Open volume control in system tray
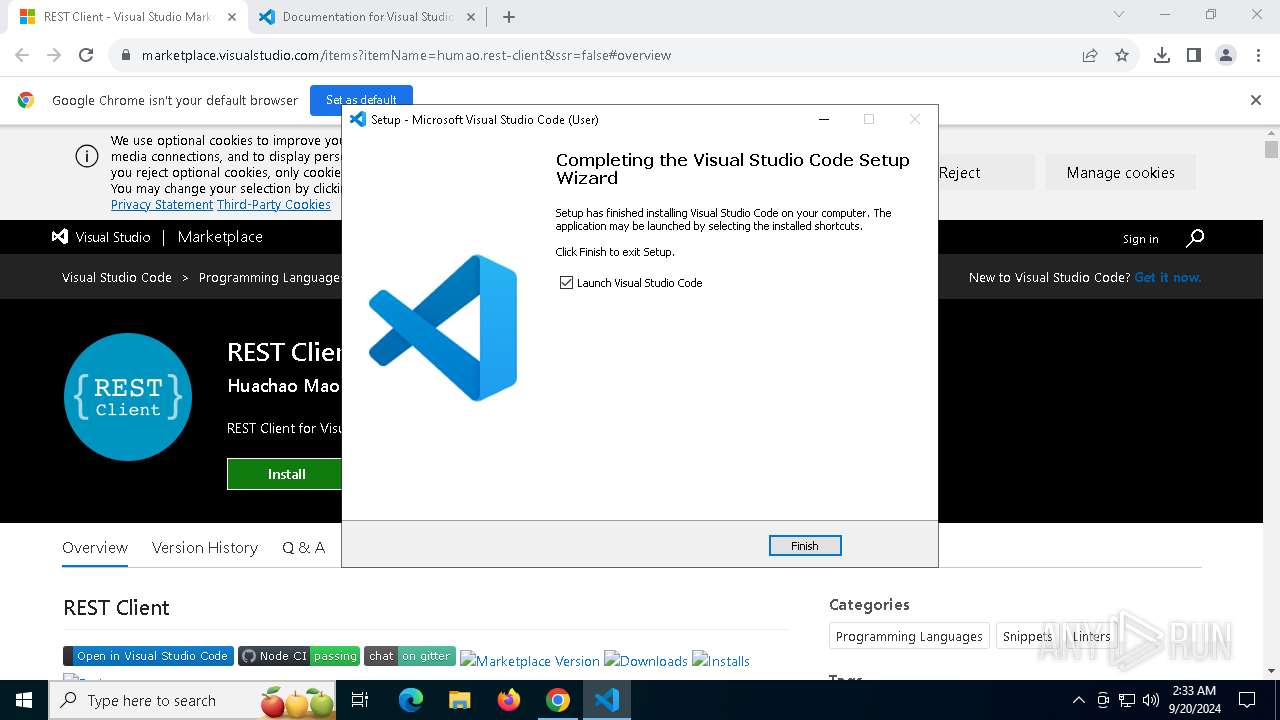The width and height of the screenshot is (1280, 720). pos(1151,700)
